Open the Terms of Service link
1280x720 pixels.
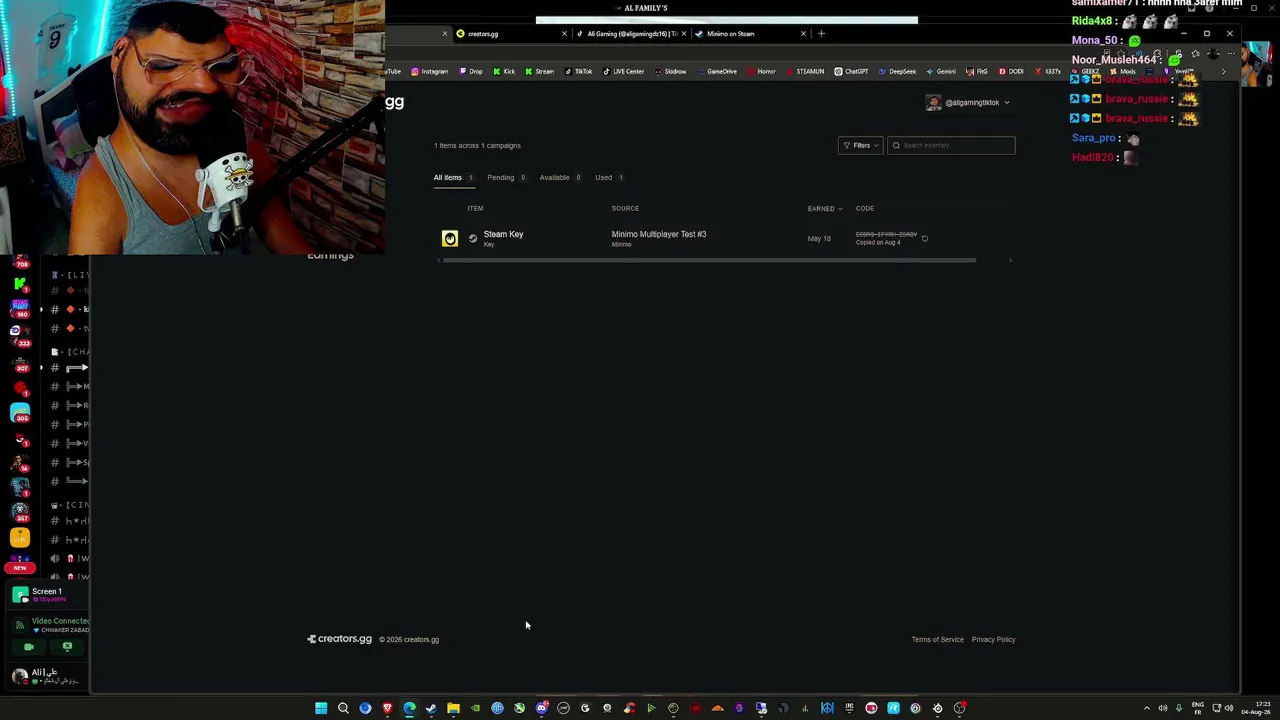[x=938, y=640]
